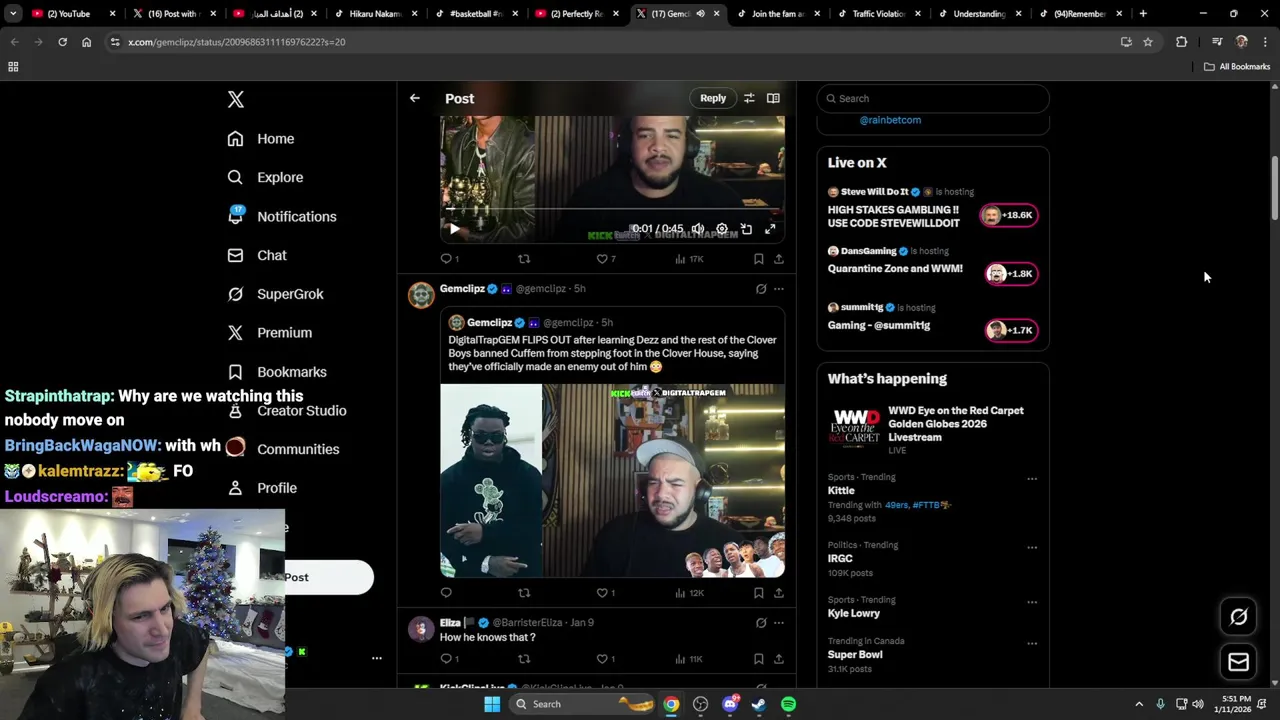The image size is (1280, 720).
Task: Share the Gemclipz quote post
Action: pyautogui.click(x=778, y=593)
